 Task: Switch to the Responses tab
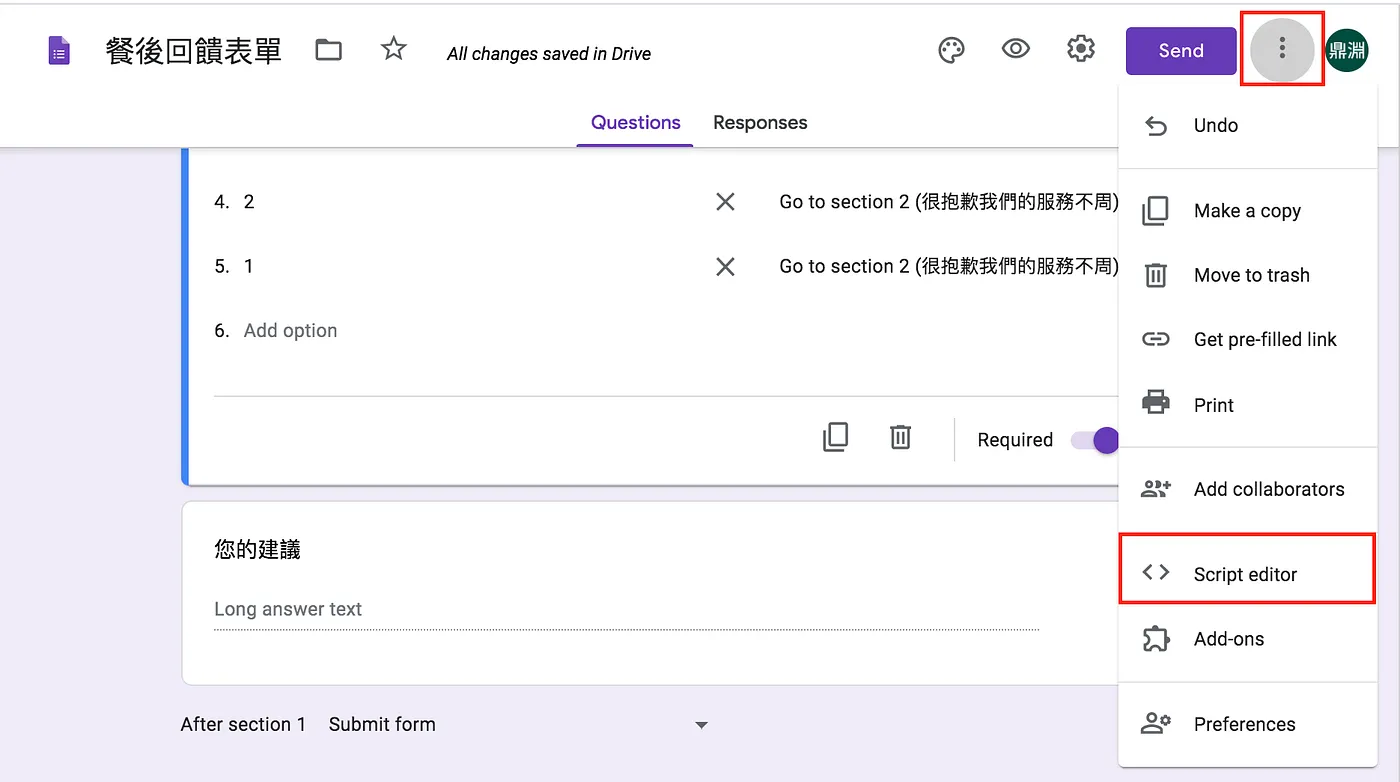(760, 123)
